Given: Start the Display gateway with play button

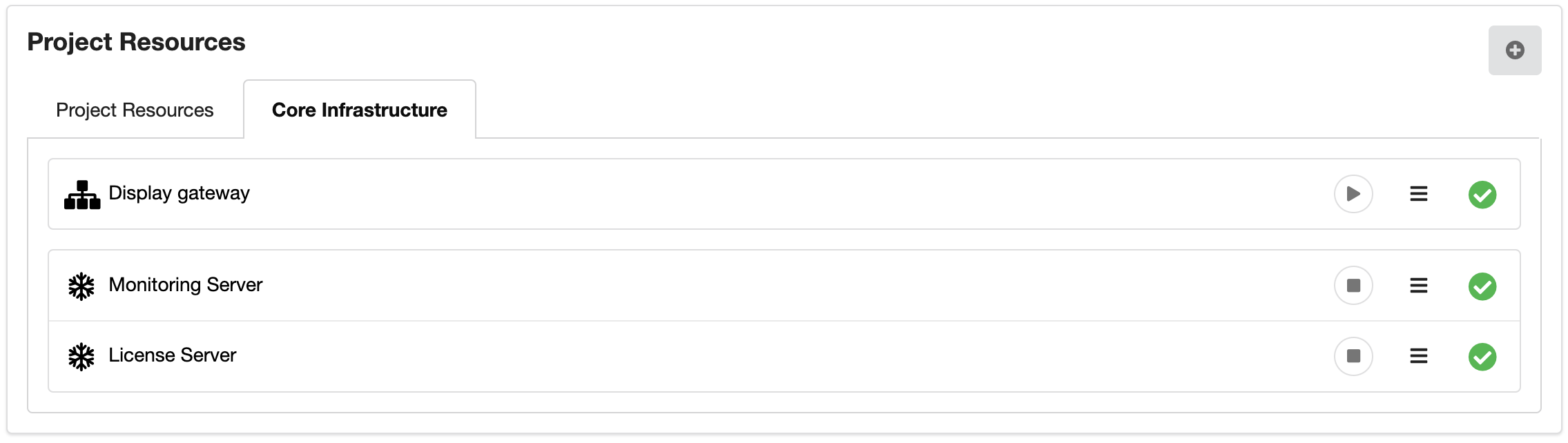Looking at the screenshot, I should (1353, 194).
